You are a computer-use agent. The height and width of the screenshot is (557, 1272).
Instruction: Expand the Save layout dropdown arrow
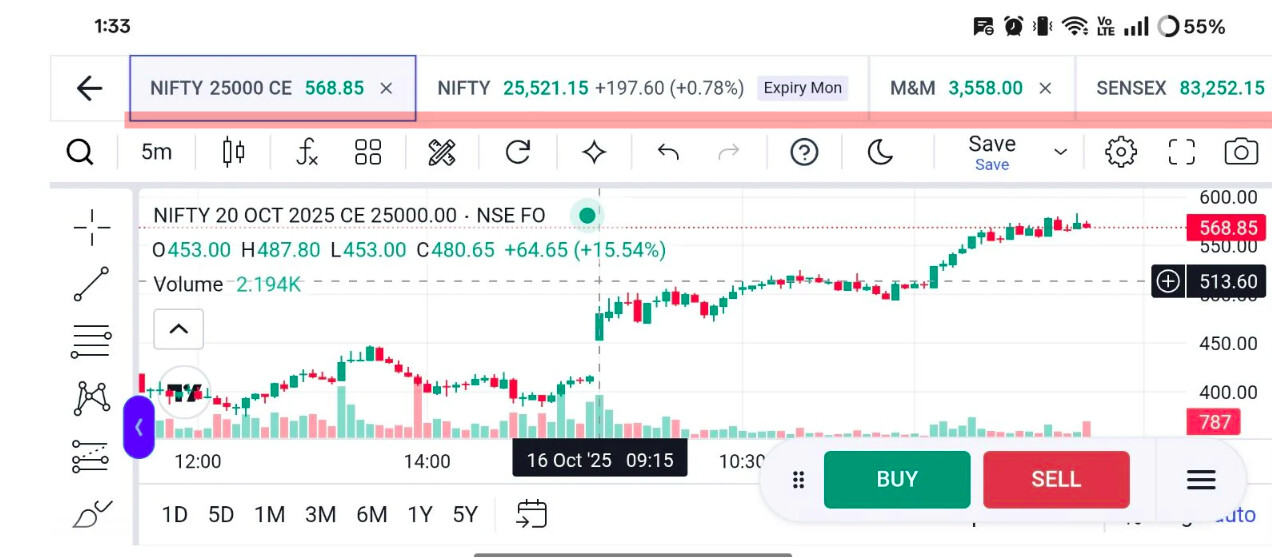point(1060,152)
